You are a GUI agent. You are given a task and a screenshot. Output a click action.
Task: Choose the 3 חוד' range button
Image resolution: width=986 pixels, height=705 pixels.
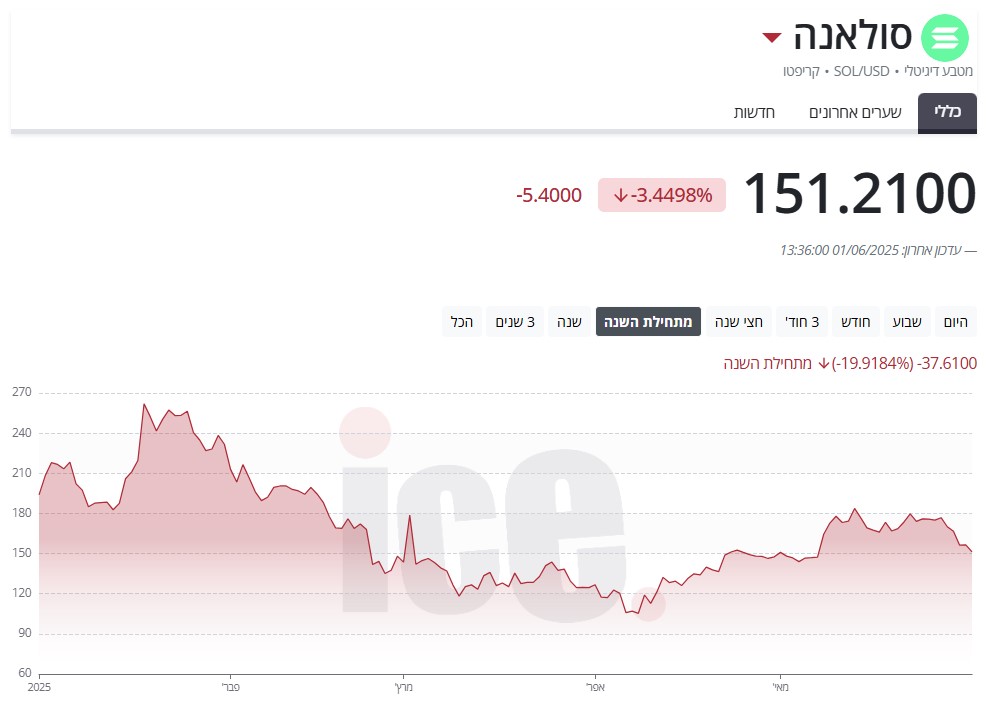800,322
